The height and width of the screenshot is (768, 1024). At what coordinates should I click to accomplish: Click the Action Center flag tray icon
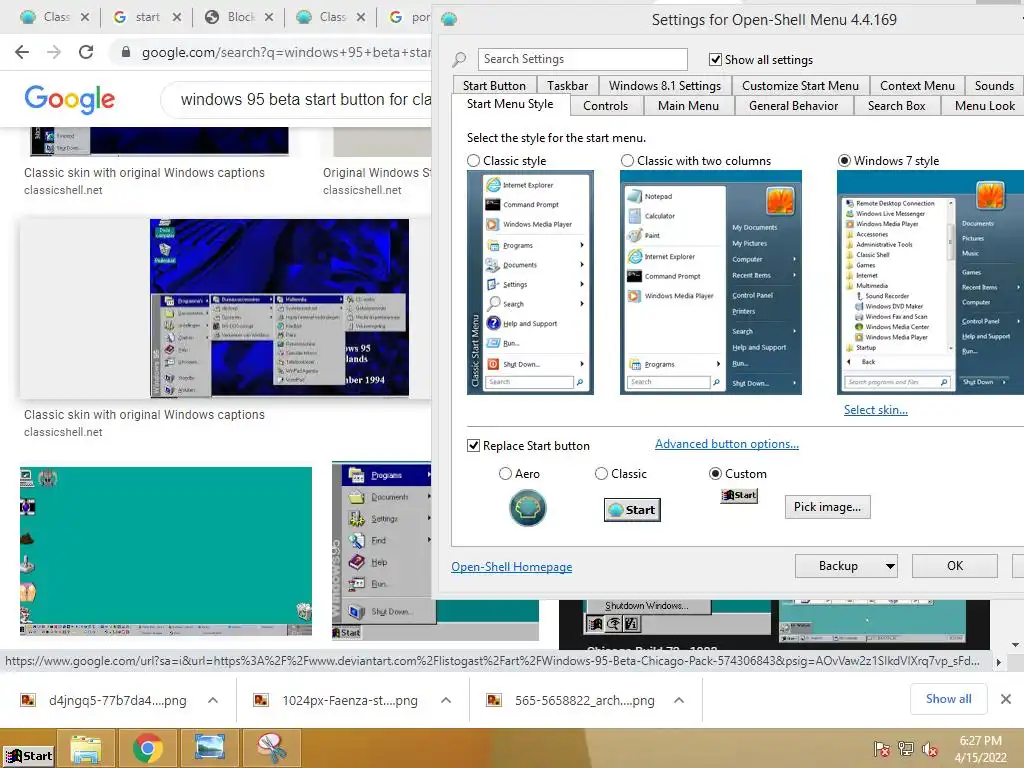(x=881, y=749)
